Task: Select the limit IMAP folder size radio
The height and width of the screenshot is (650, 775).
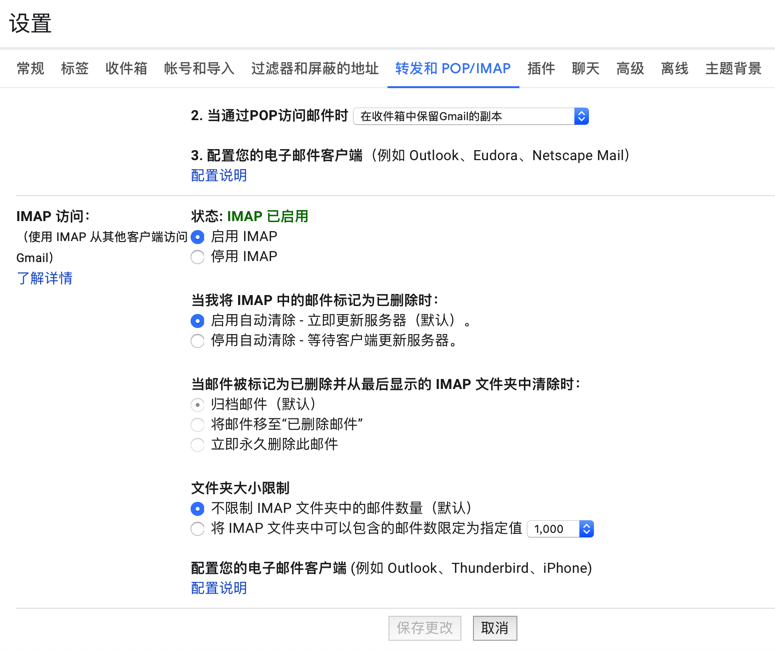Action: tap(198, 529)
